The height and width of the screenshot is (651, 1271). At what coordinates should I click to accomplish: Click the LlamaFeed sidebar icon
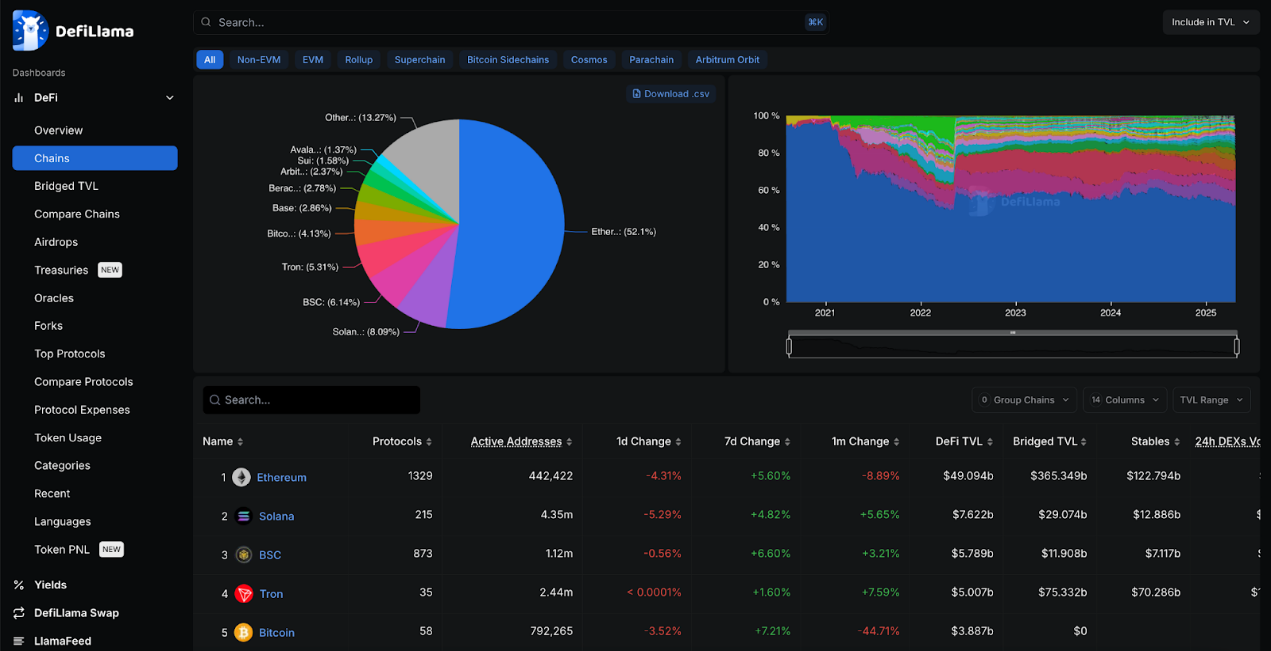[x=19, y=641]
